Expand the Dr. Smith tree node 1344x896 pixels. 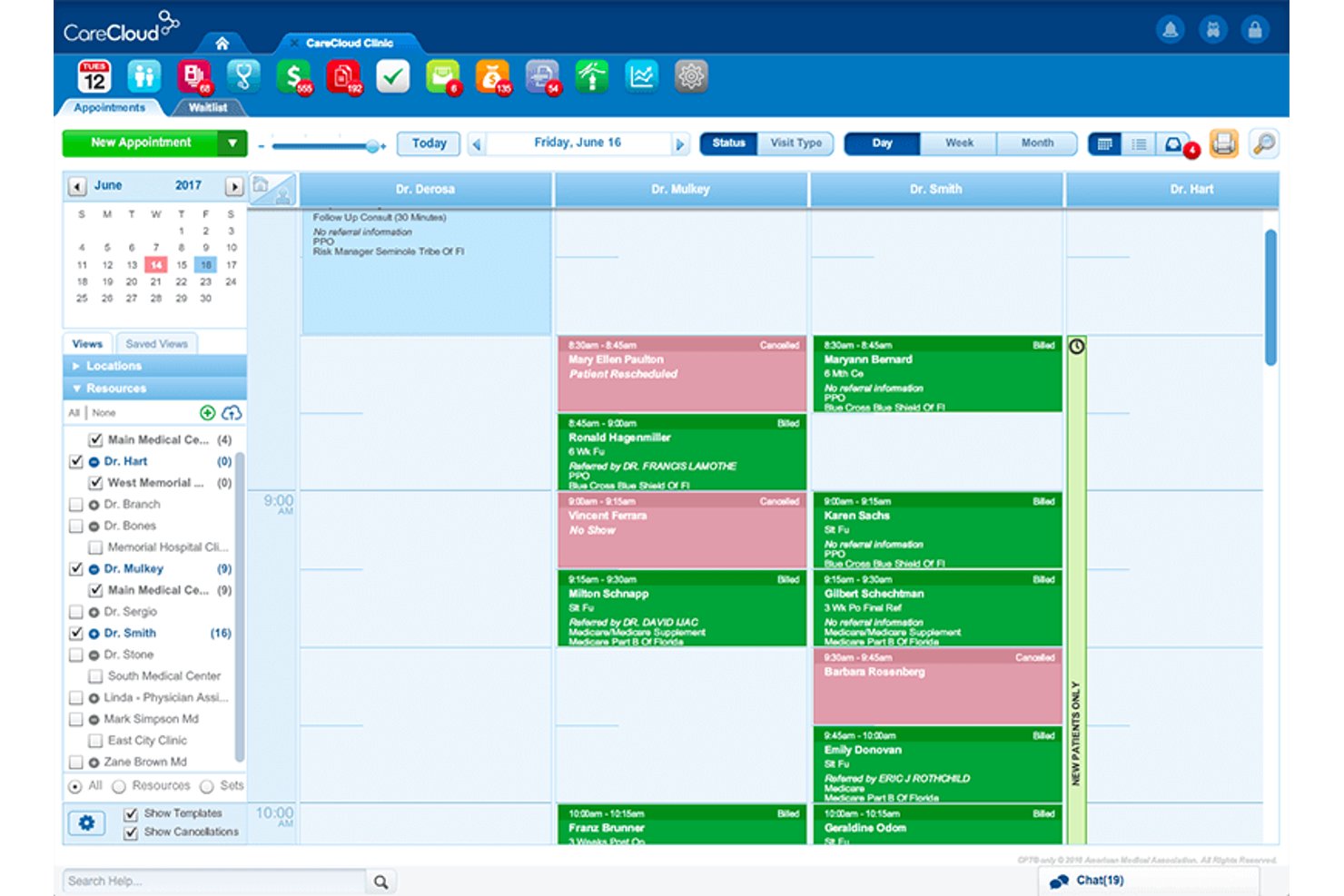pyautogui.click(x=94, y=633)
